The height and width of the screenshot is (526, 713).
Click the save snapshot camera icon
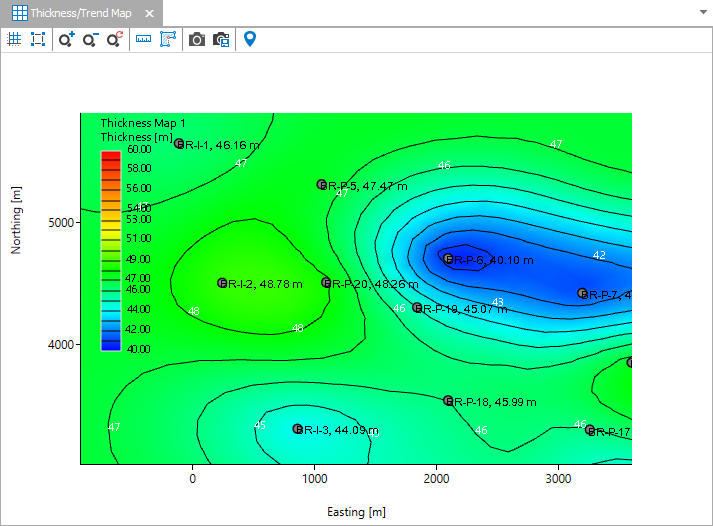(x=221, y=39)
